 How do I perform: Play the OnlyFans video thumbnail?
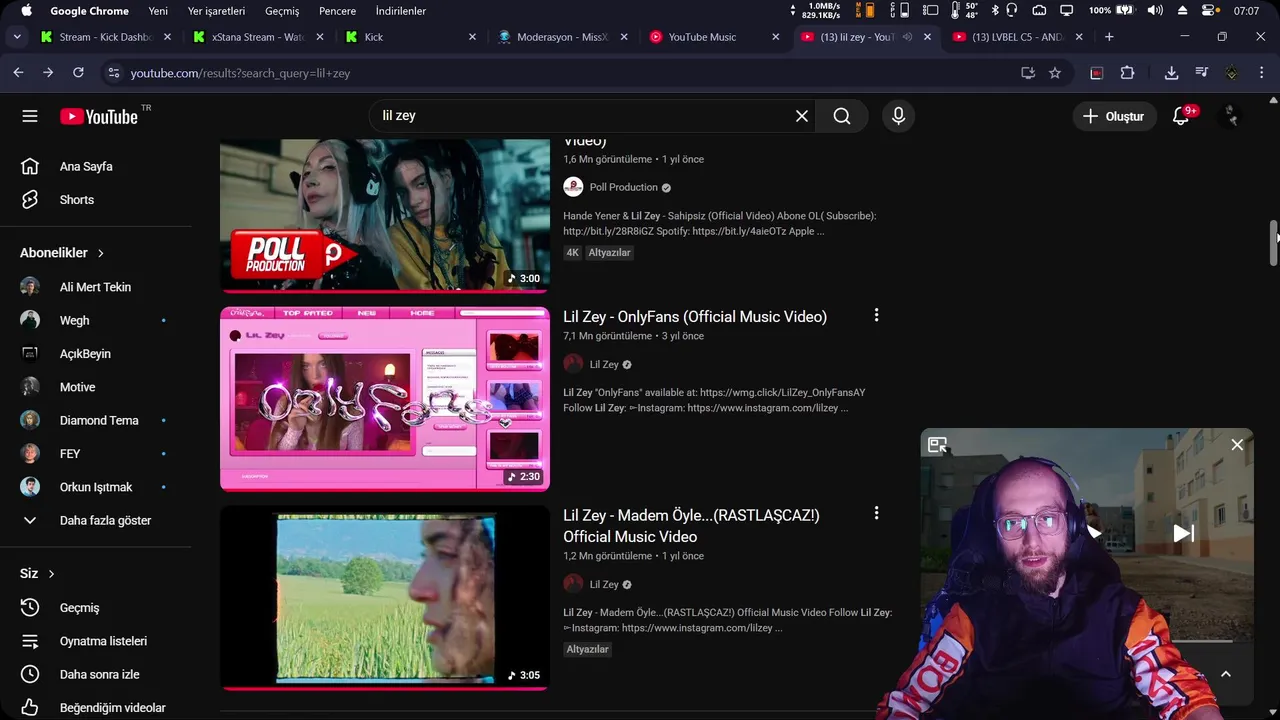385,399
